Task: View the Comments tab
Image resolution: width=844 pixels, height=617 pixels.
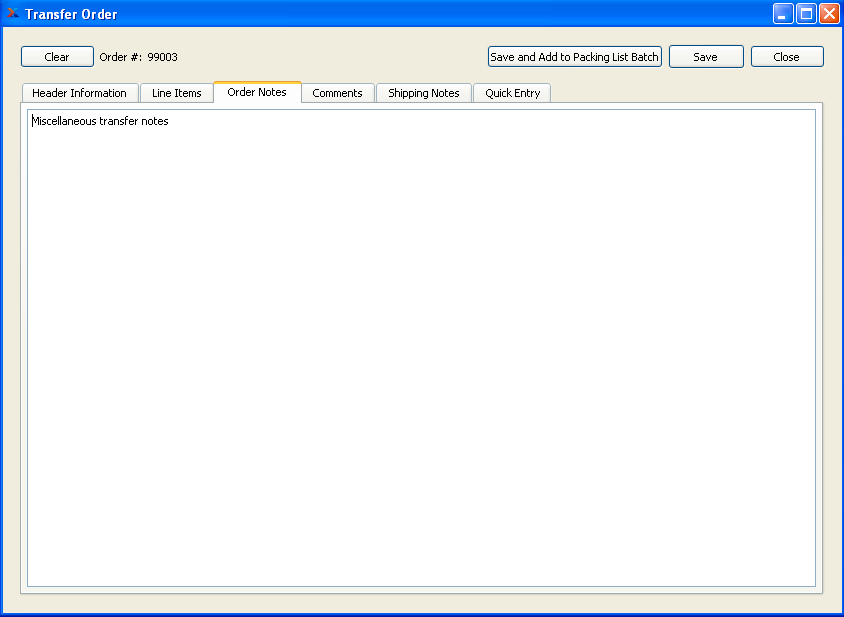Action: [x=338, y=92]
